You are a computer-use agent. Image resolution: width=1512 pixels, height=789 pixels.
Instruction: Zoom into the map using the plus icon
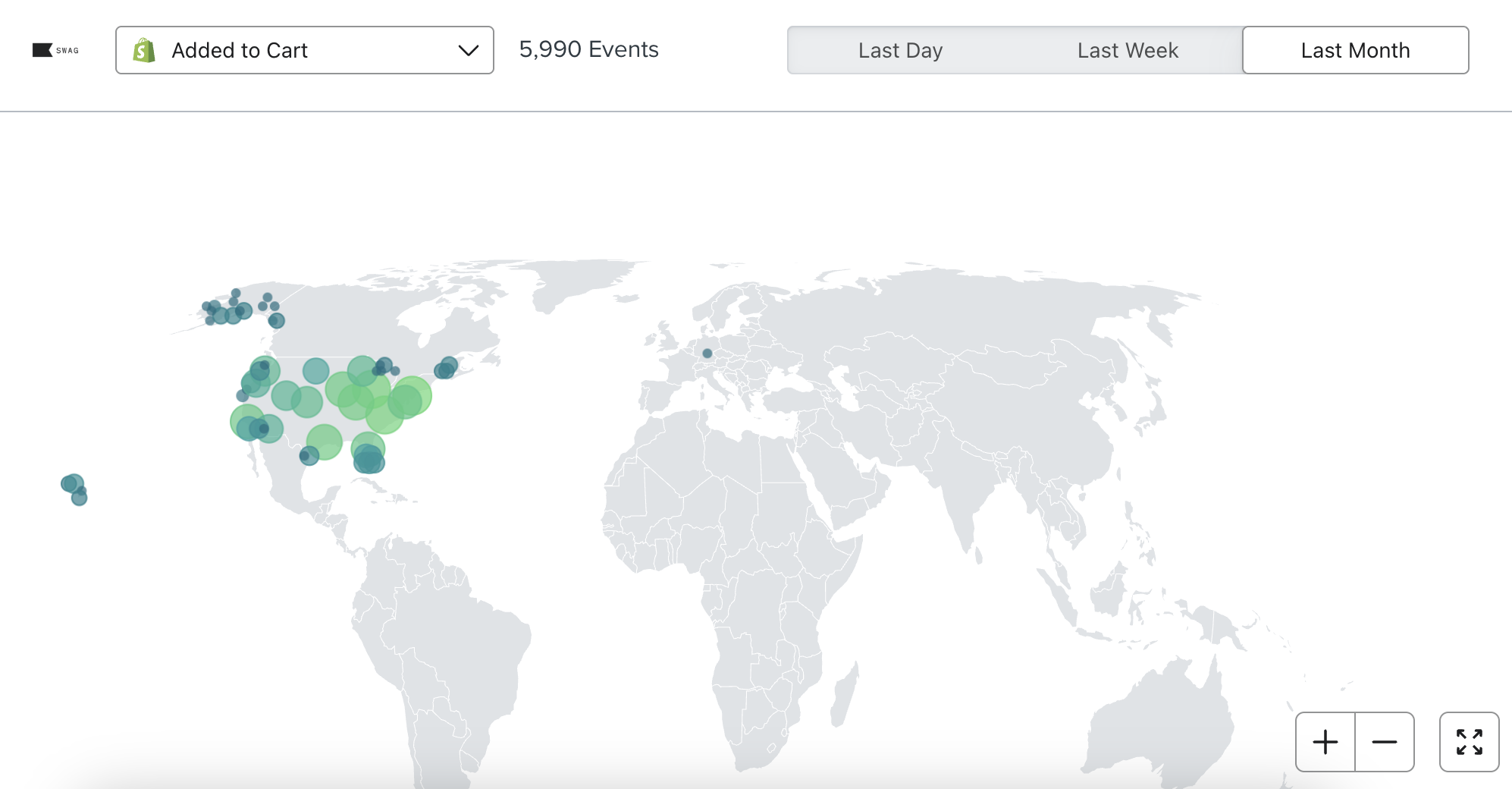click(1325, 742)
